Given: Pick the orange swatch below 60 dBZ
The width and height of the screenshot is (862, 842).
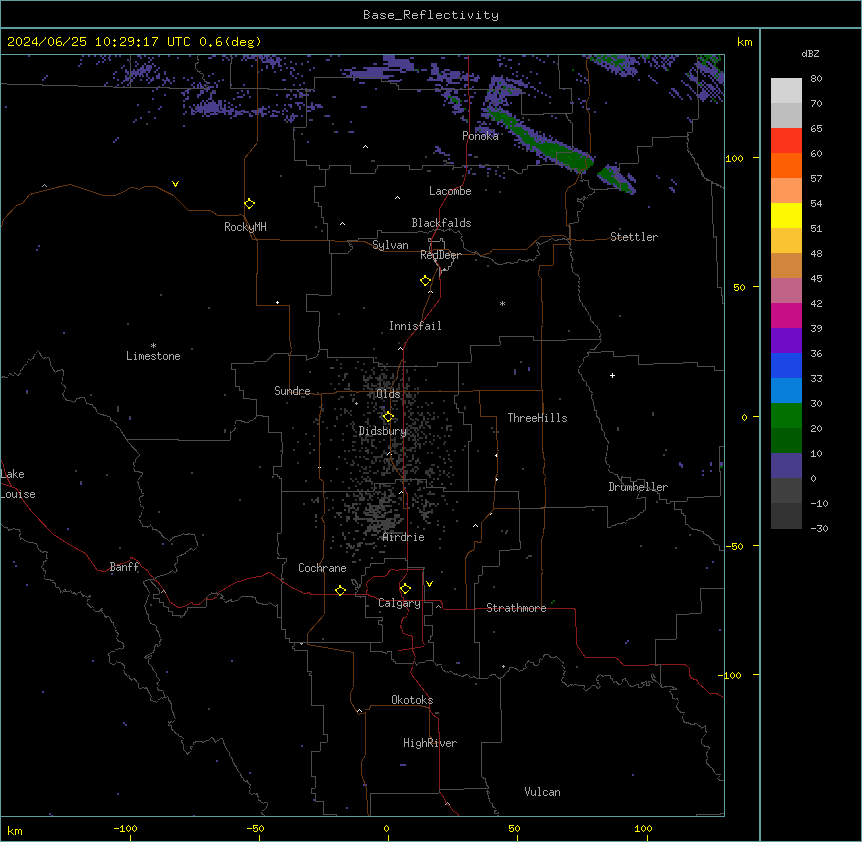Looking at the screenshot, I should 786,165.
